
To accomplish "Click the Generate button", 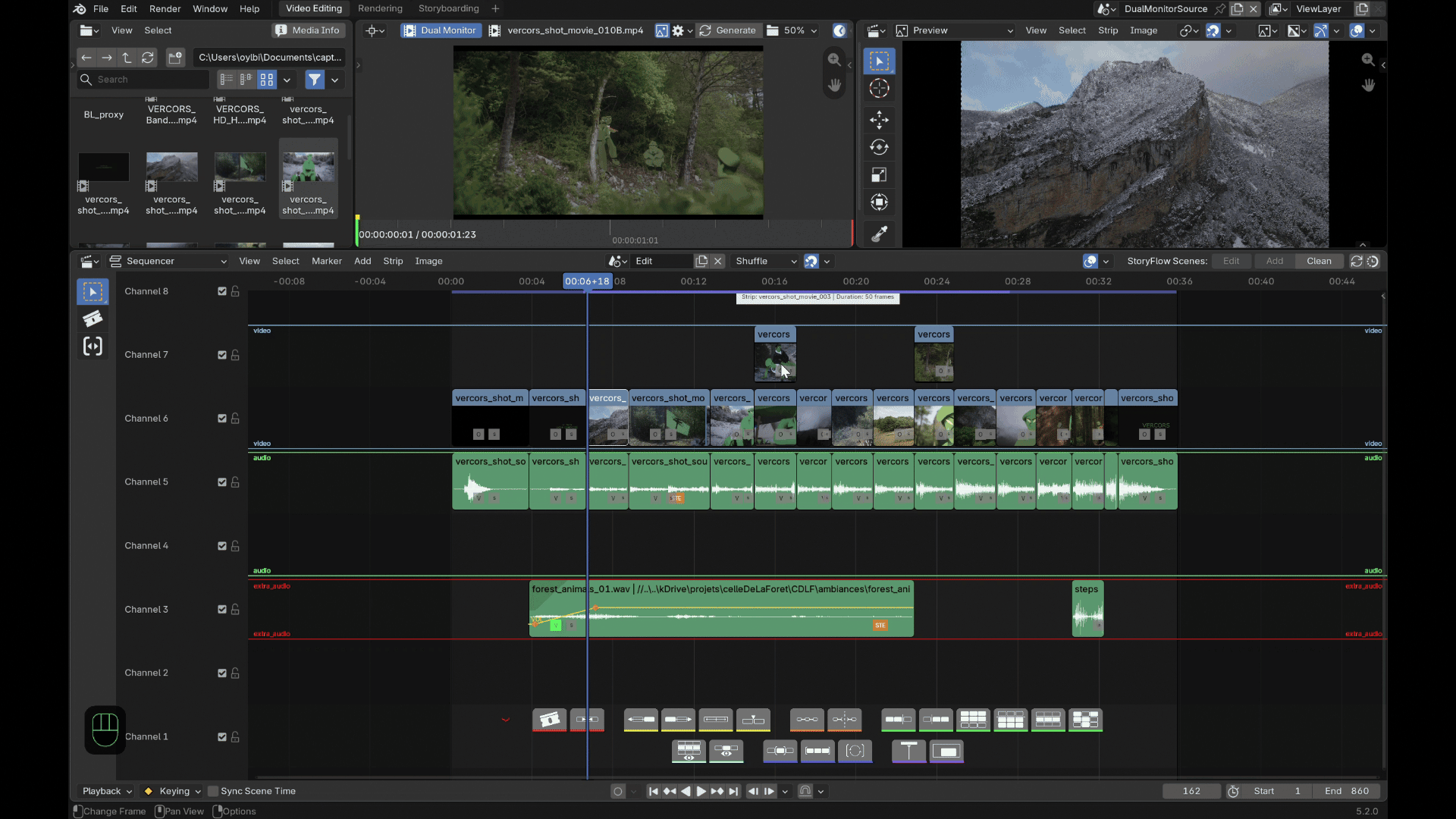I will [x=728, y=30].
